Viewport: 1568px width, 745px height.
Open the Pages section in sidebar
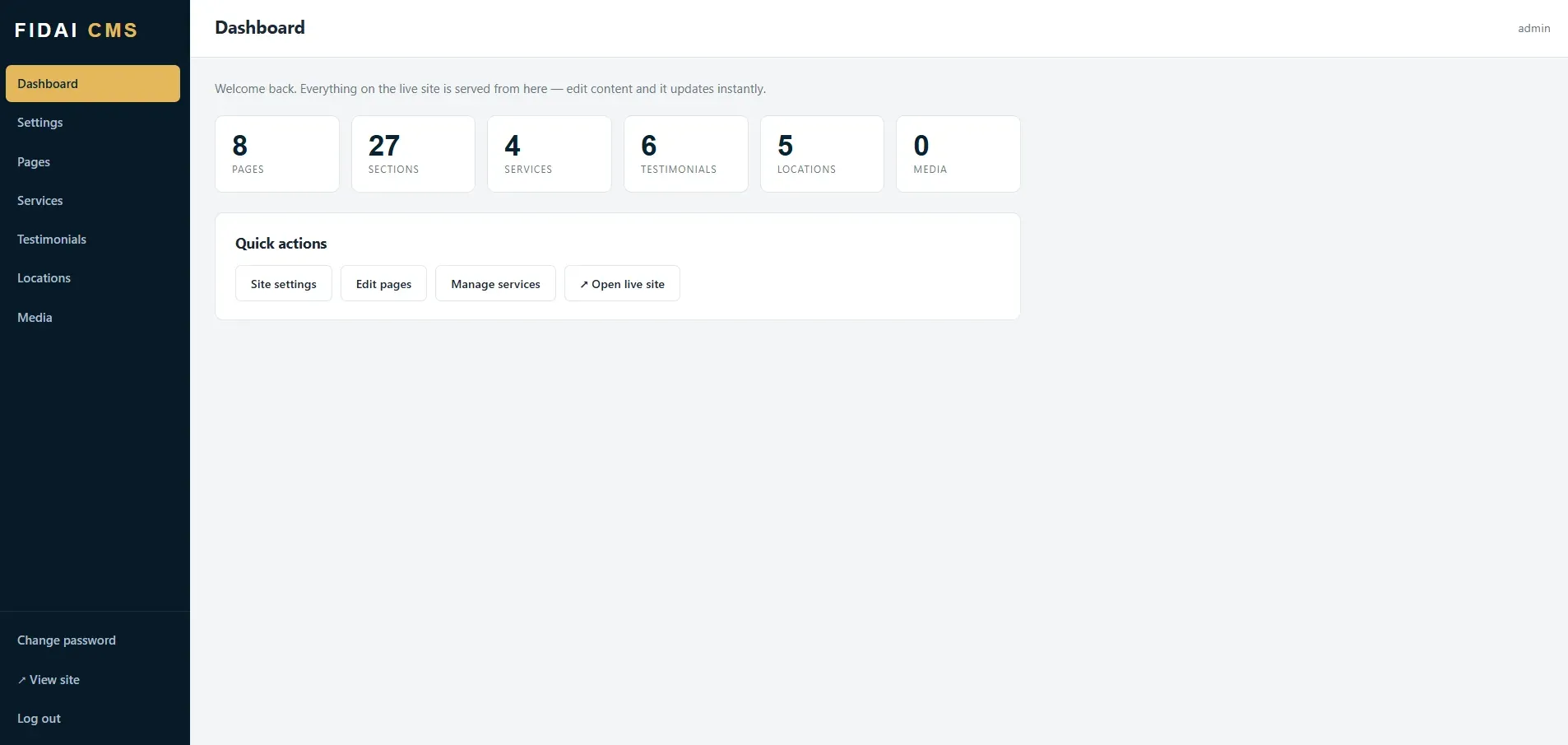point(93,162)
